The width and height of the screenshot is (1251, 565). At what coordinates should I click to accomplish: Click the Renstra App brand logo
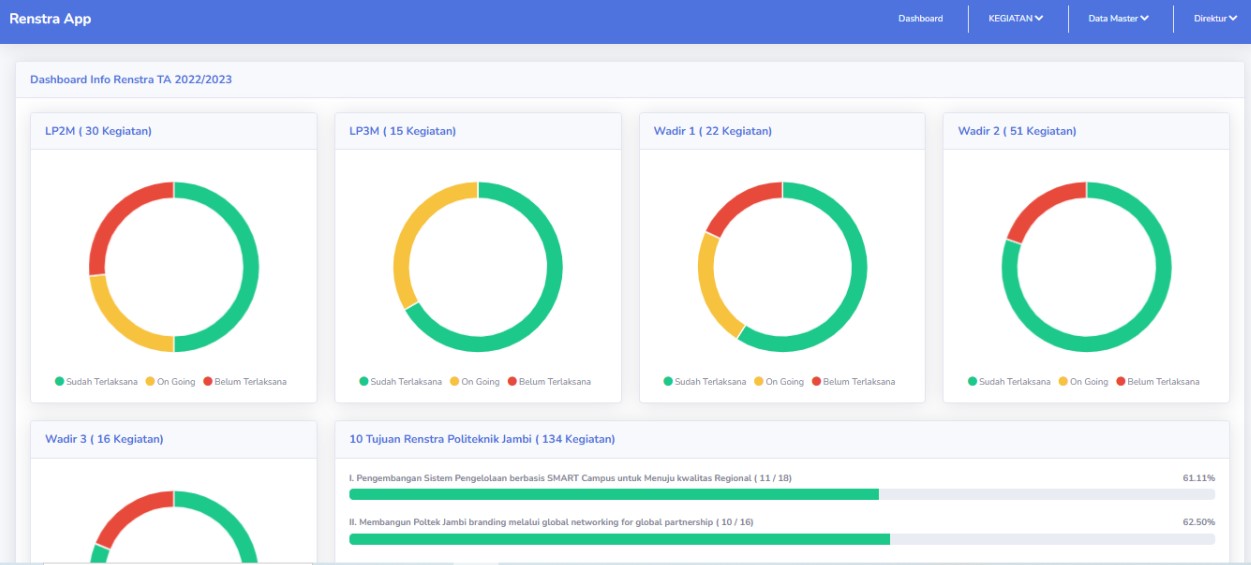[x=50, y=18]
